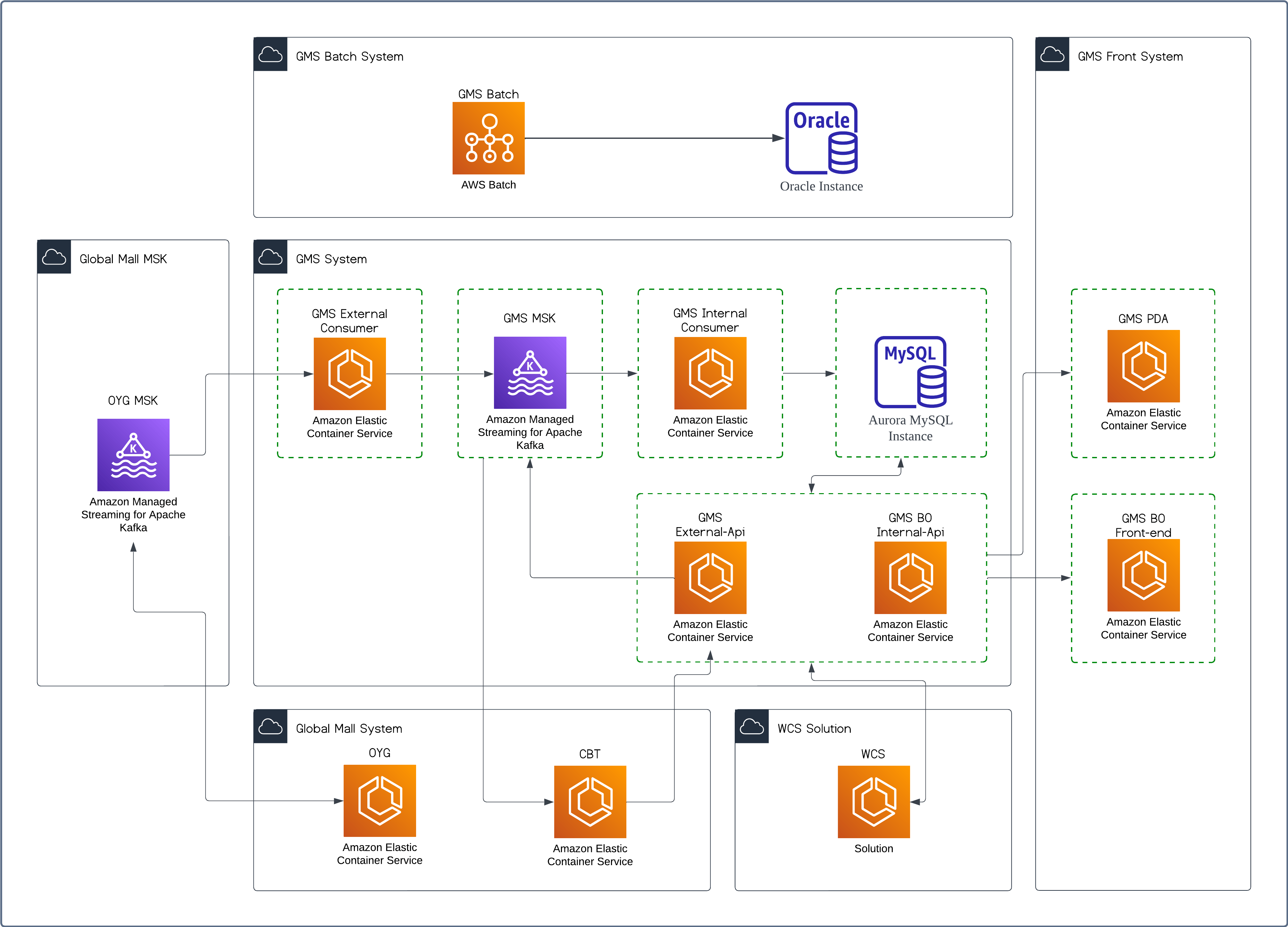Click the ECS caption under OYG icon
Screen dimensions: 1288x927
pos(380,854)
